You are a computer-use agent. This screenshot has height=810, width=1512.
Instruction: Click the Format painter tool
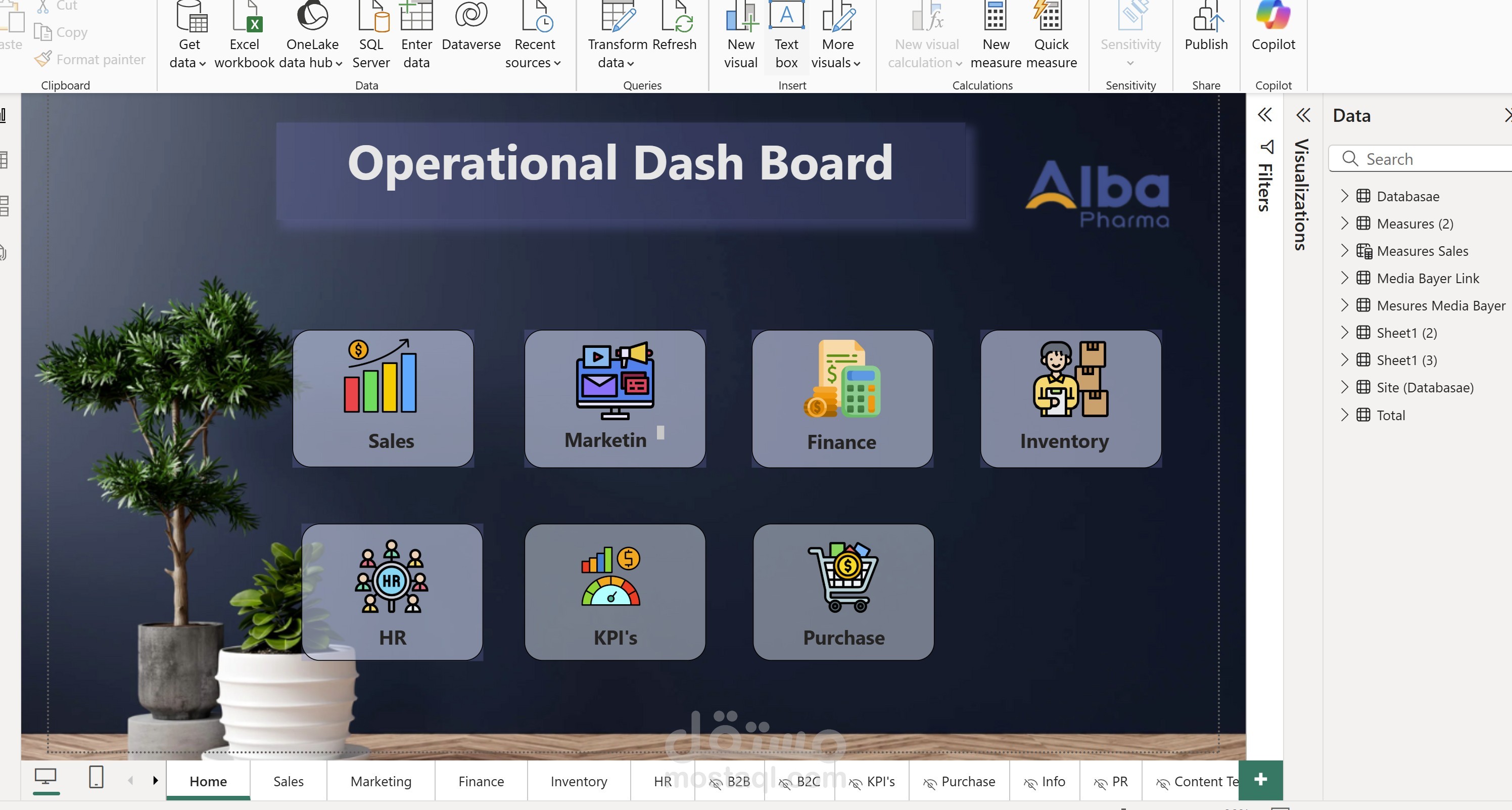point(90,59)
